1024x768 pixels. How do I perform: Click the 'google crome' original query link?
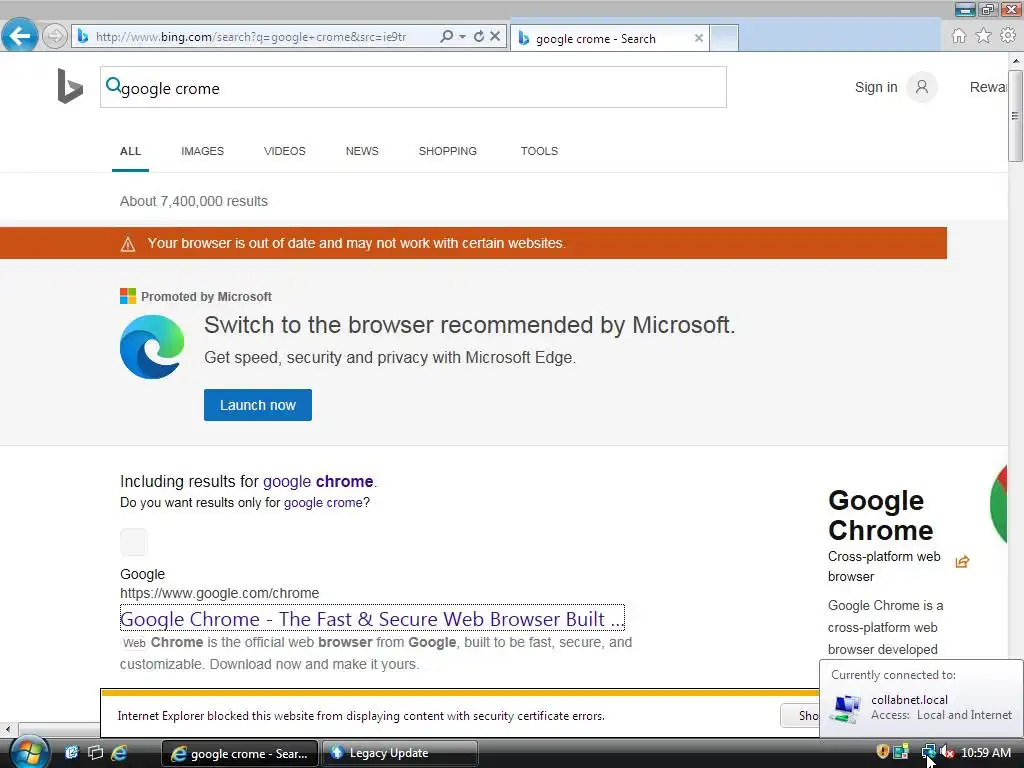[x=323, y=502]
